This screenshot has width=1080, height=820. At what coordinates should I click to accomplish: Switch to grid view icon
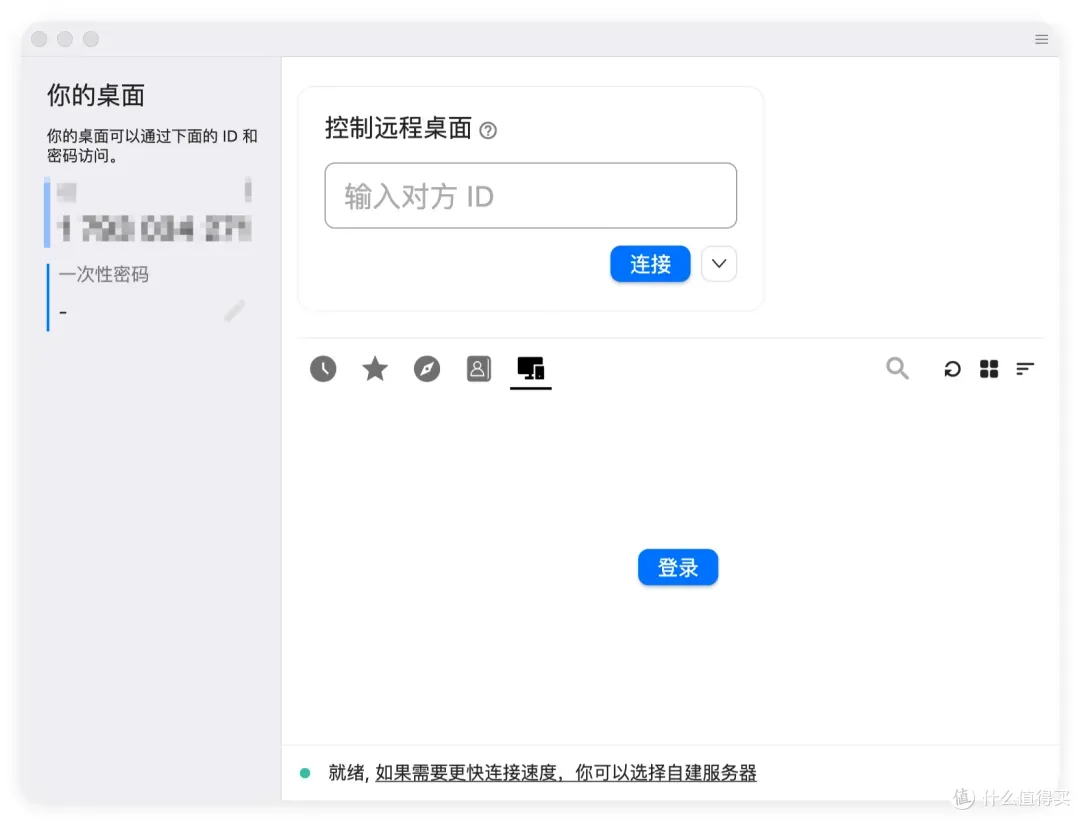click(989, 369)
